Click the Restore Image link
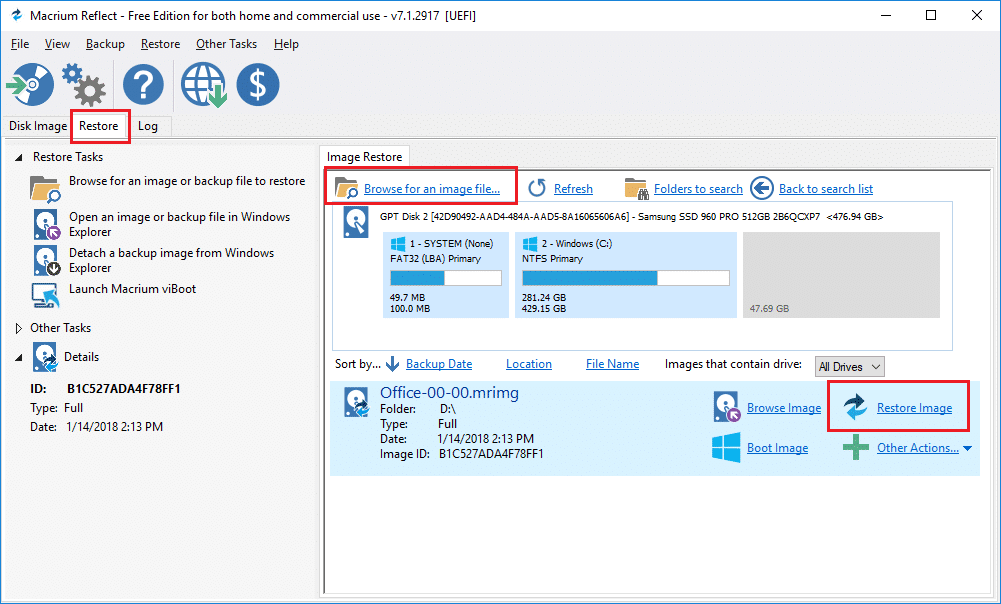Viewport: 1001px width, 604px height. [x=914, y=408]
